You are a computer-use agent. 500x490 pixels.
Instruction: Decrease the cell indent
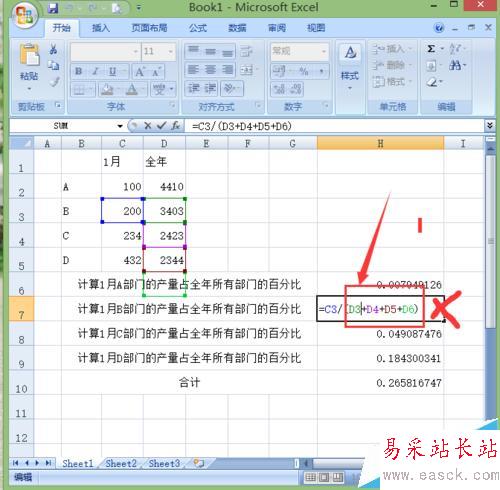pyautogui.click(x=193, y=88)
